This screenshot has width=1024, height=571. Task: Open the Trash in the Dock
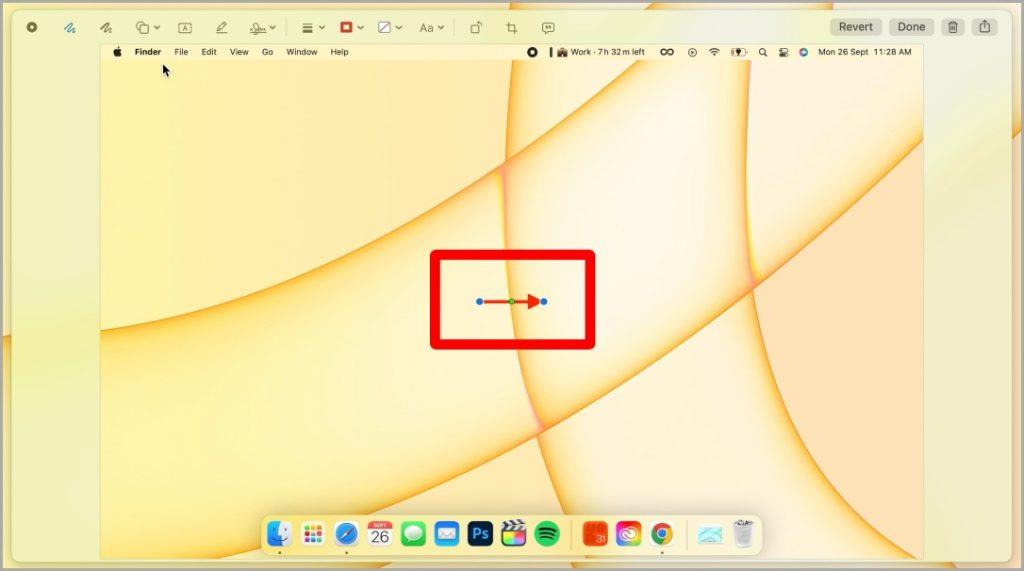[743, 534]
